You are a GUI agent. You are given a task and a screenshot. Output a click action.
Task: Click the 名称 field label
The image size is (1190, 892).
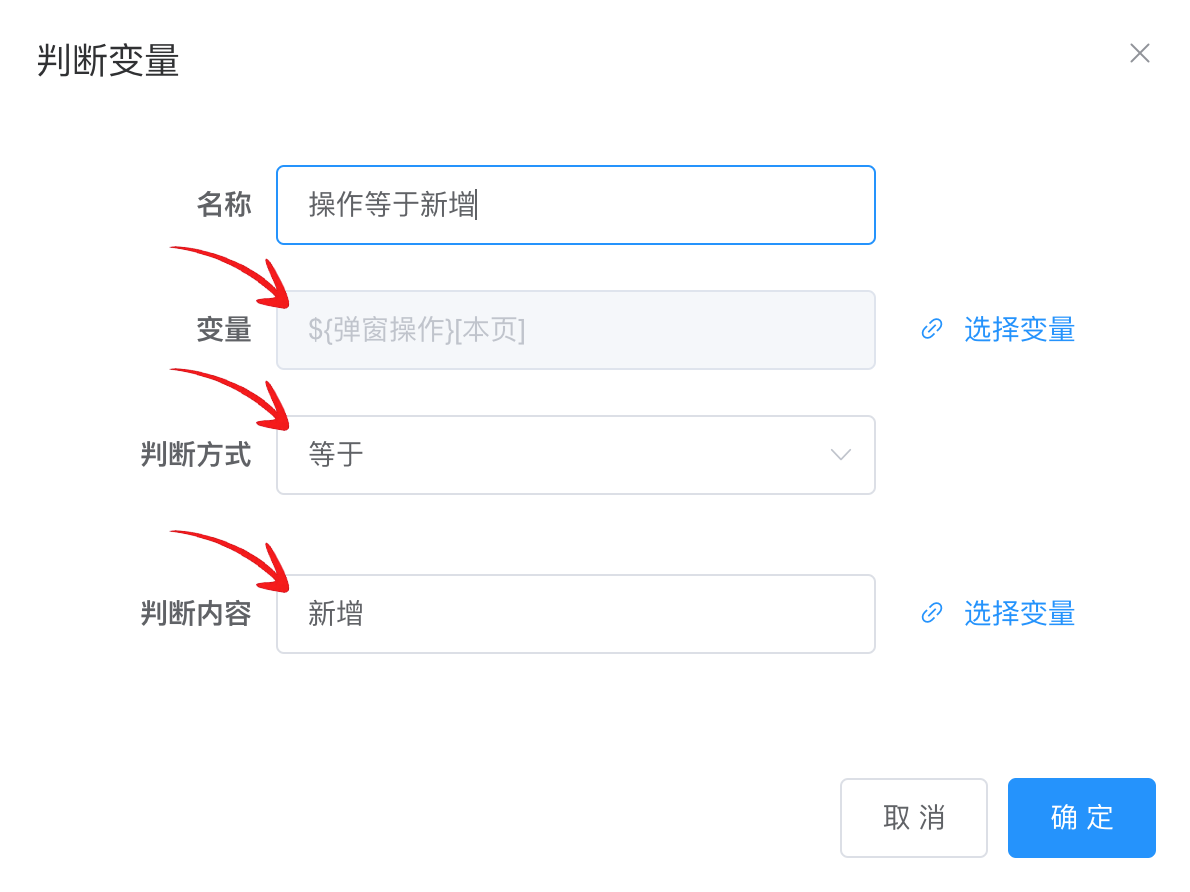[224, 204]
